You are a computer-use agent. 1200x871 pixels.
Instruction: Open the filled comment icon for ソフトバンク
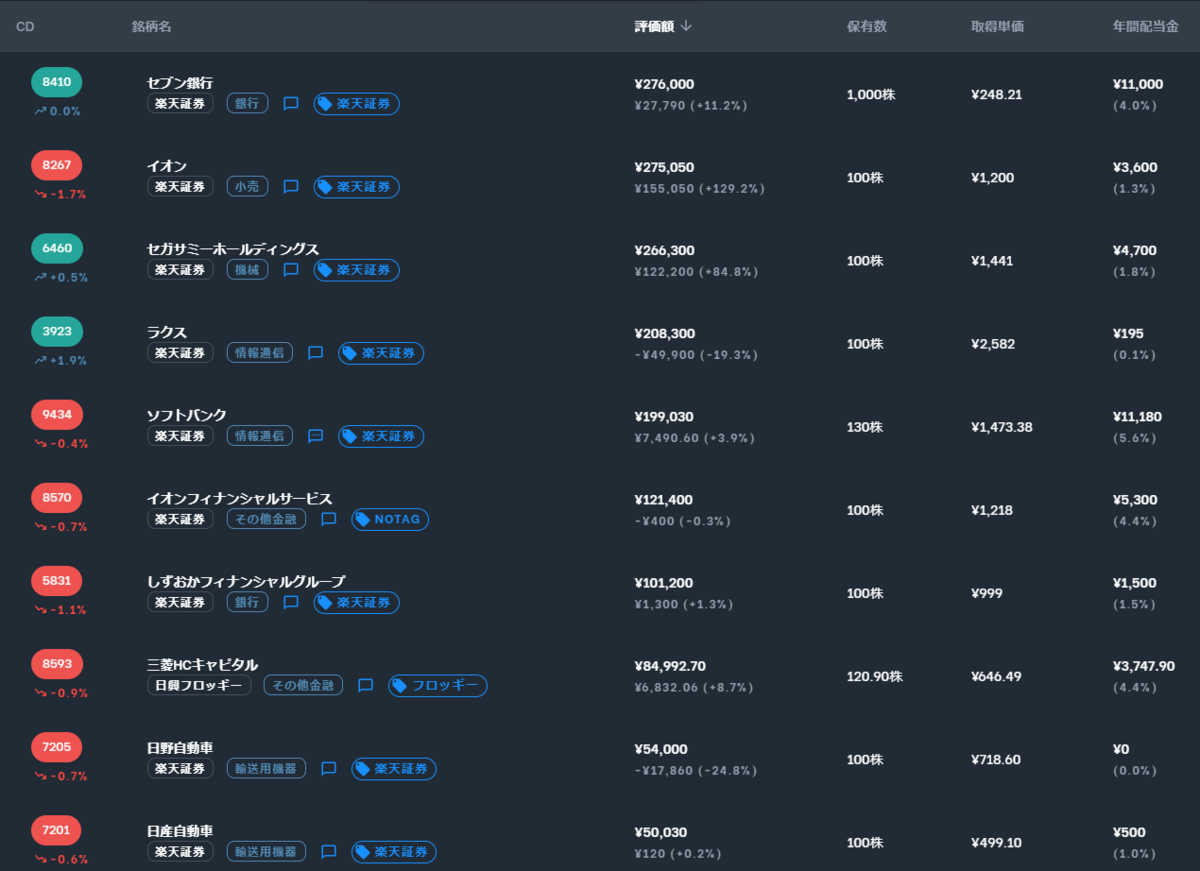coord(315,435)
